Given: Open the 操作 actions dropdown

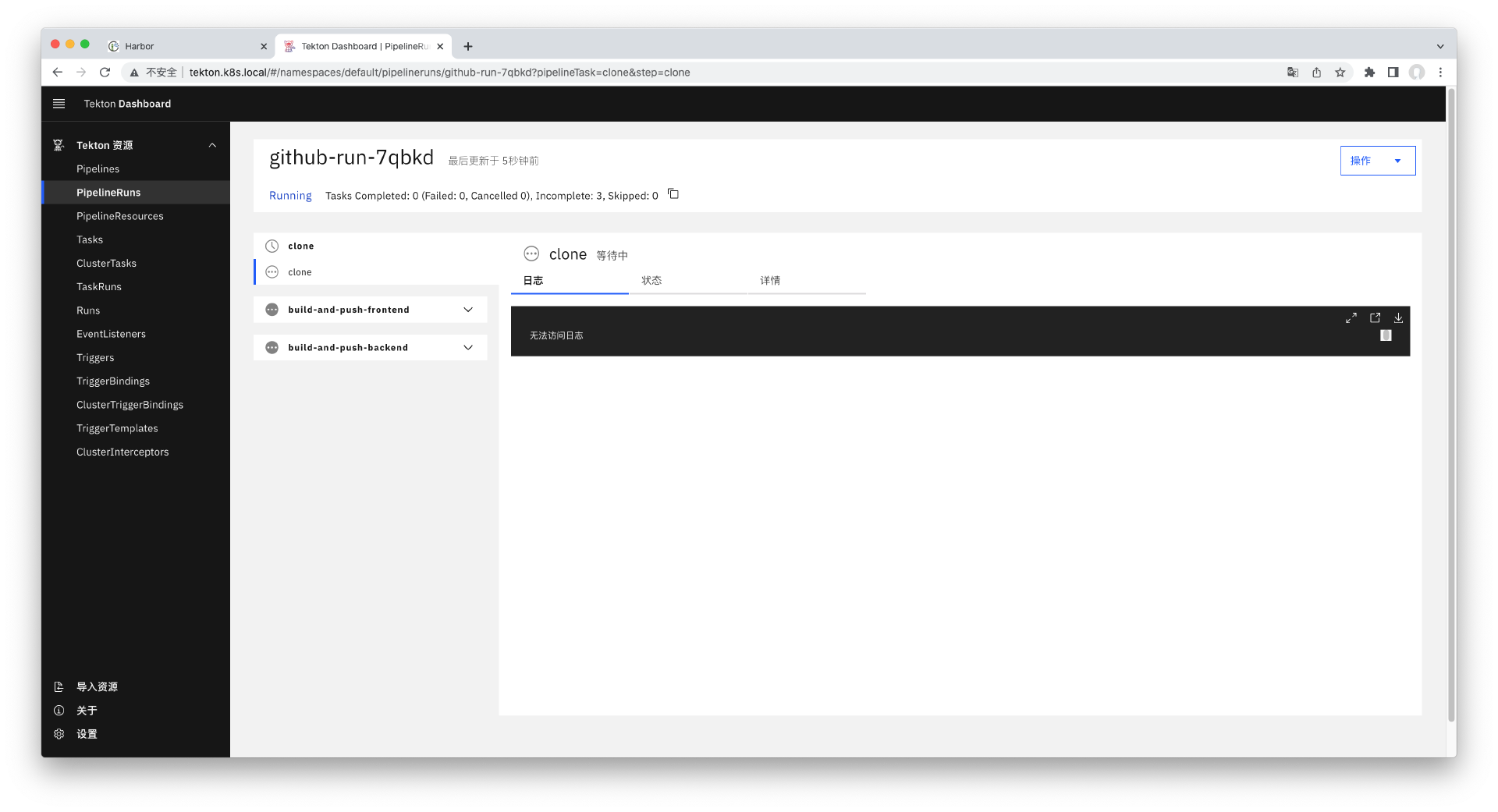Looking at the screenshot, I should 1377,161.
